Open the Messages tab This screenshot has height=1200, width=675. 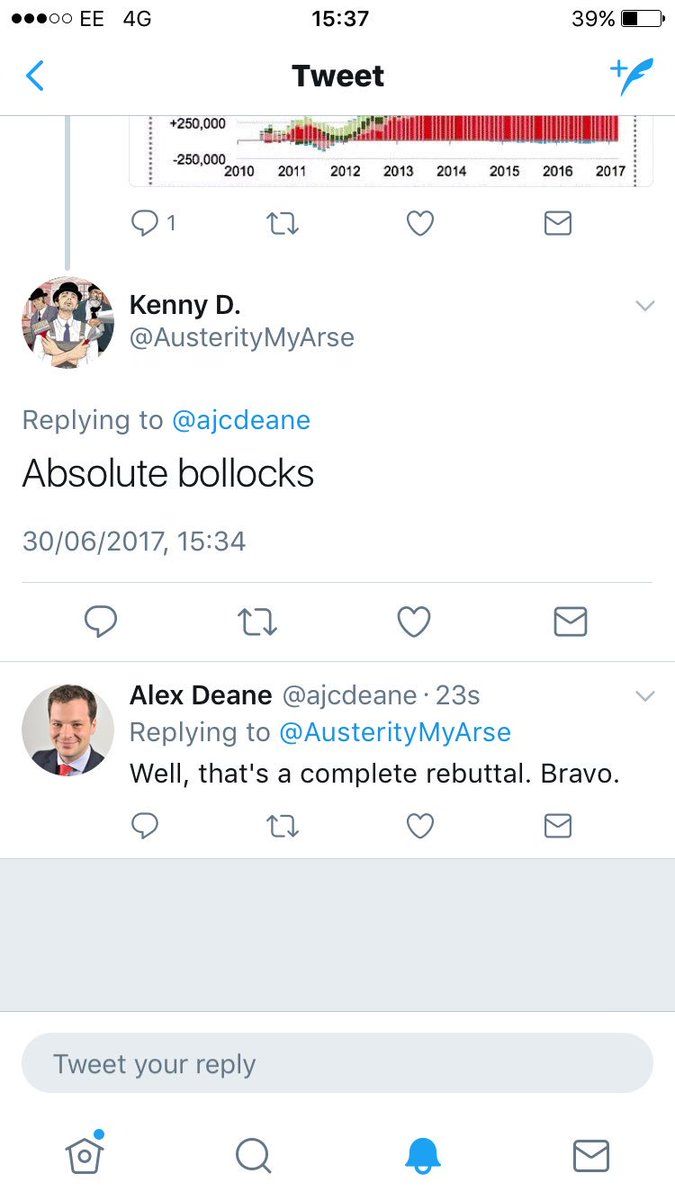591,1155
